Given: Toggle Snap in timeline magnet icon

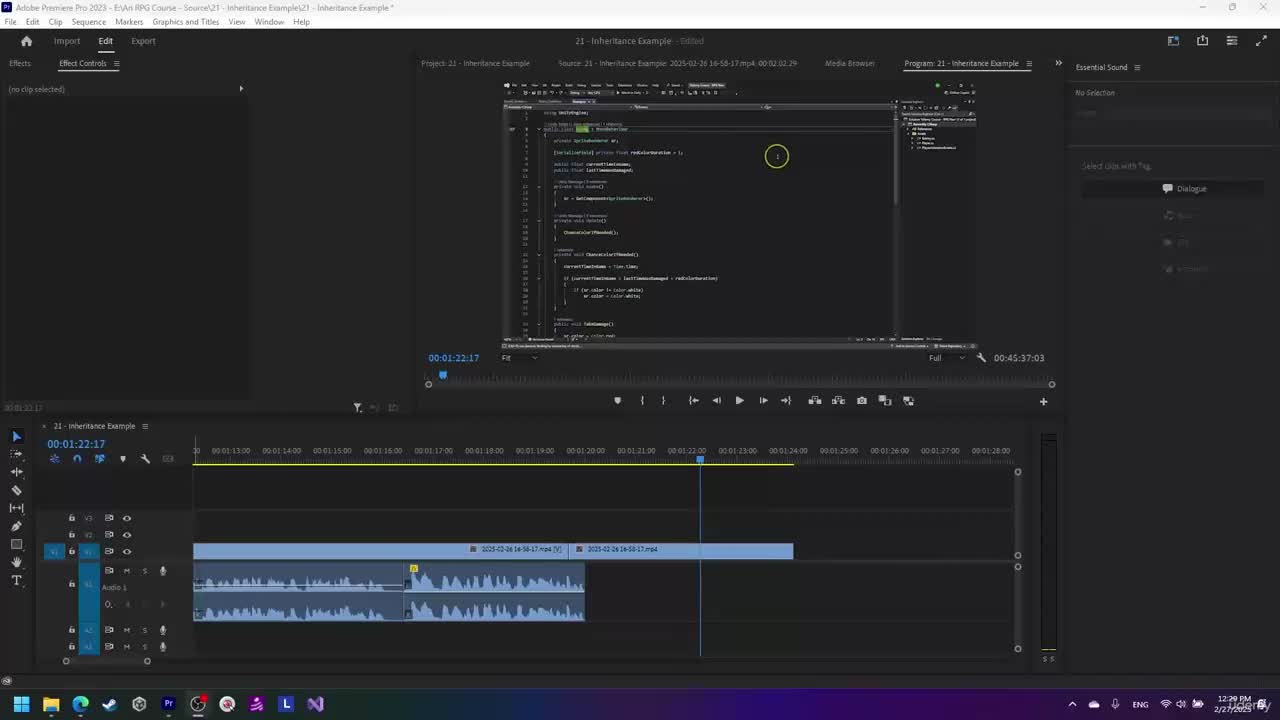Looking at the screenshot, I should point(77,459).
